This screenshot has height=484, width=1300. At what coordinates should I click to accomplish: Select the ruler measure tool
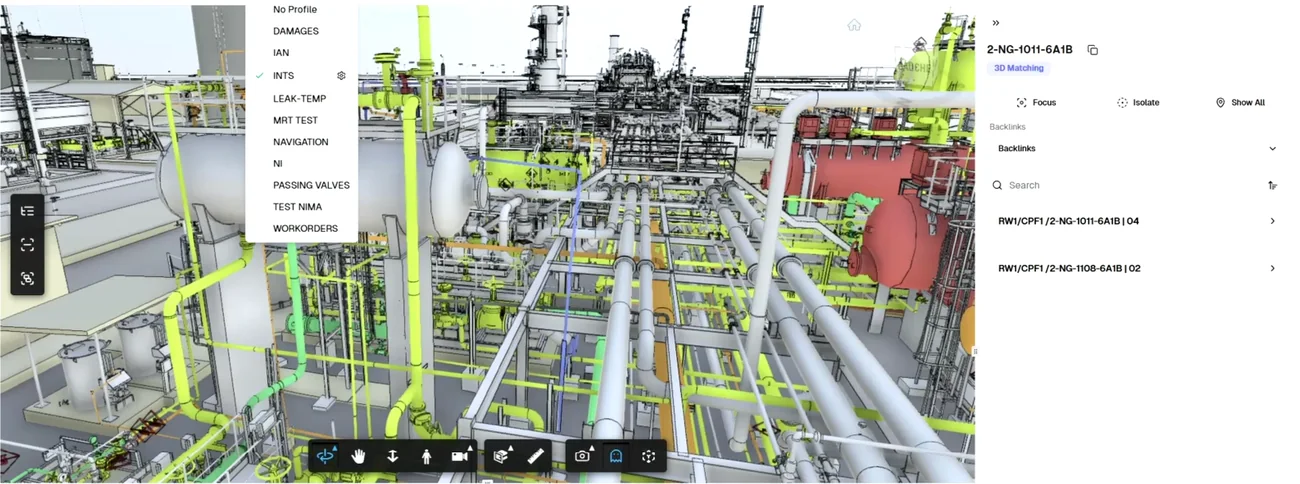(535, 456)
